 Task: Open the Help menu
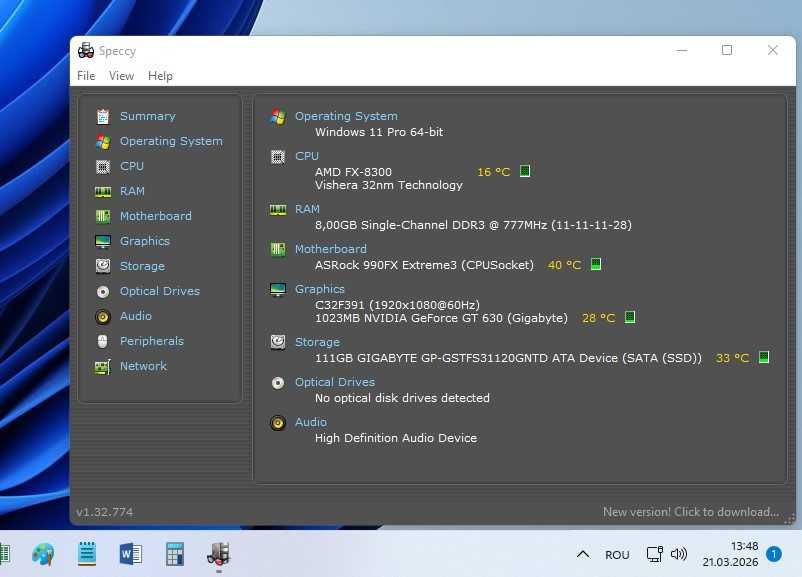pos(160,76)
